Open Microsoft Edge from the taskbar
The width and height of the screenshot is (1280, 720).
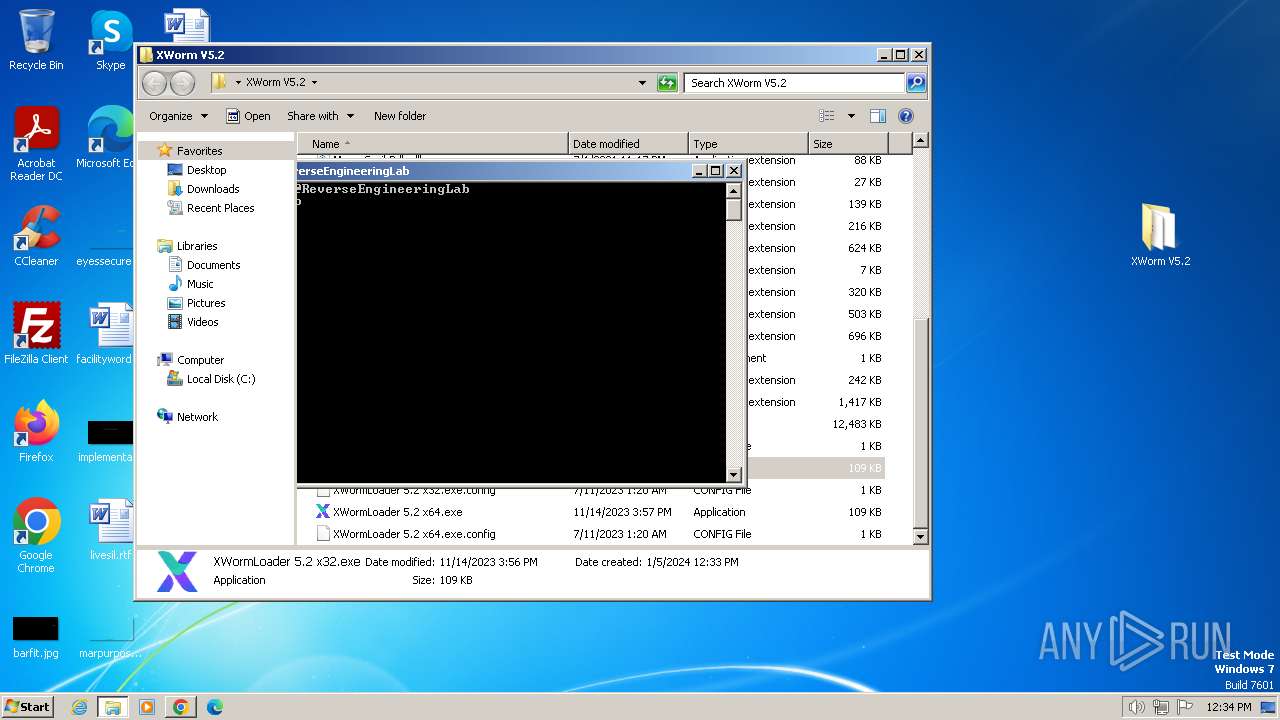(214, 707)
